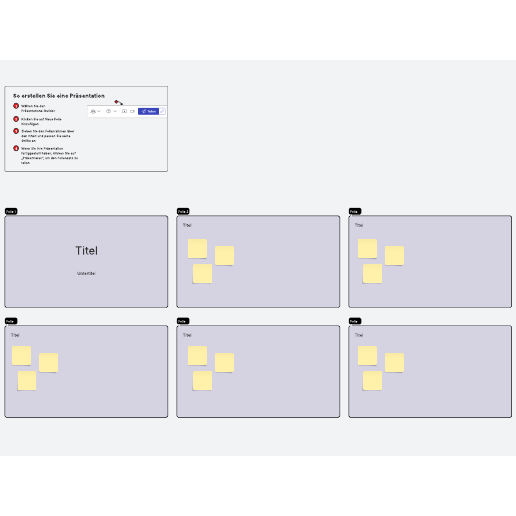Click the Untertitel text on Folie 1
The image size is (516, 516).
[x=86, y=273]
